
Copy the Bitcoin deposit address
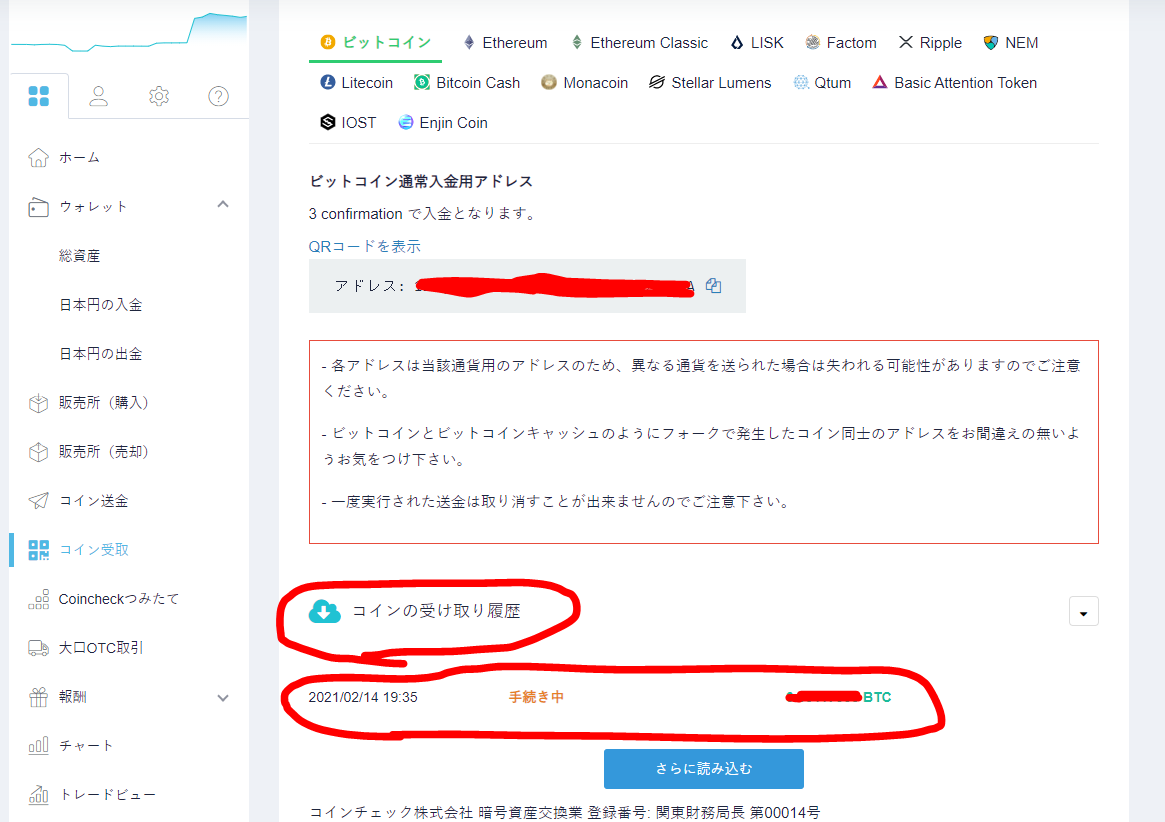(713, 285)
